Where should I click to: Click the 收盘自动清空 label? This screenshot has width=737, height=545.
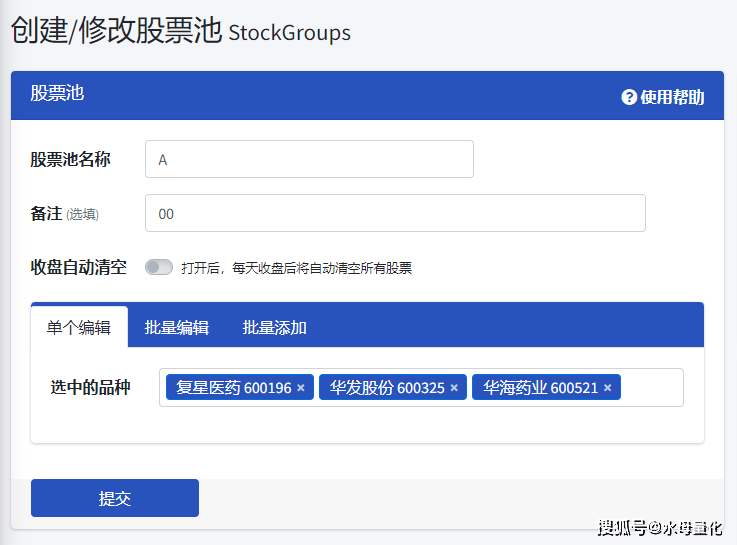click(78, 267)
